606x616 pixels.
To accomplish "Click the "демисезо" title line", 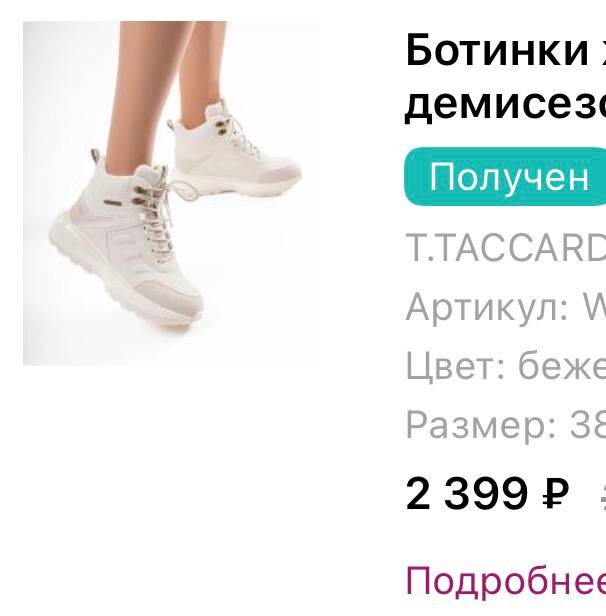I will coord(505,104).
